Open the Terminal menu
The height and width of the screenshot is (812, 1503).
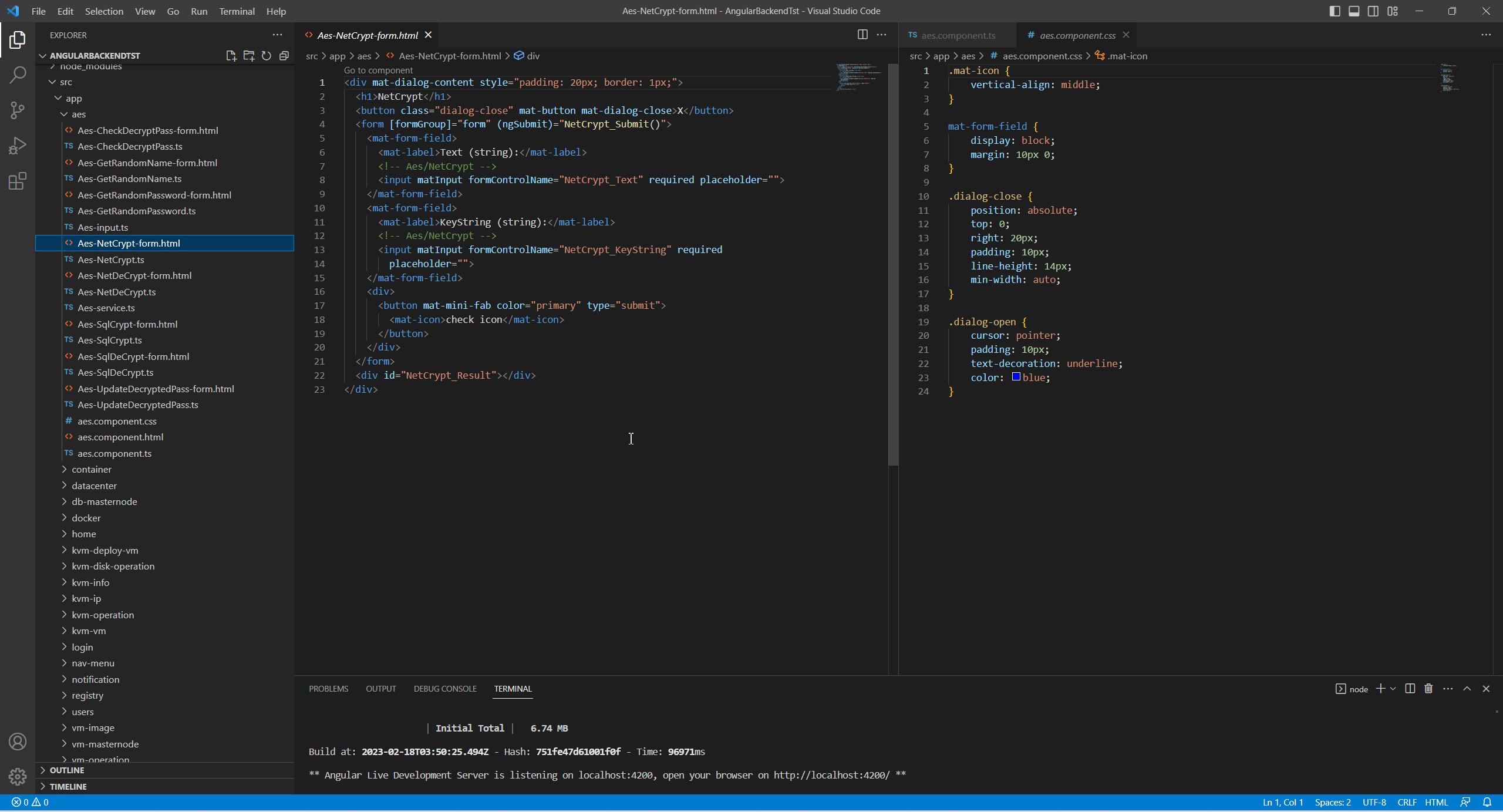coord(237,11)
